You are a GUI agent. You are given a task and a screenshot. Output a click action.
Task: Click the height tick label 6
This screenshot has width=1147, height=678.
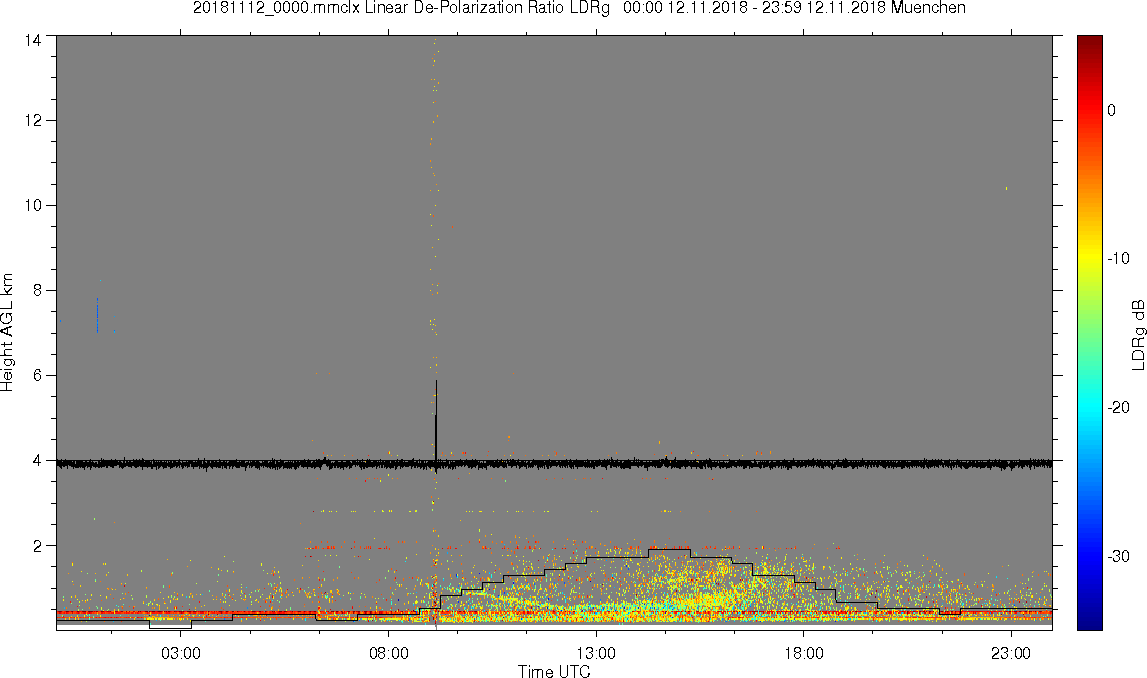37,375
